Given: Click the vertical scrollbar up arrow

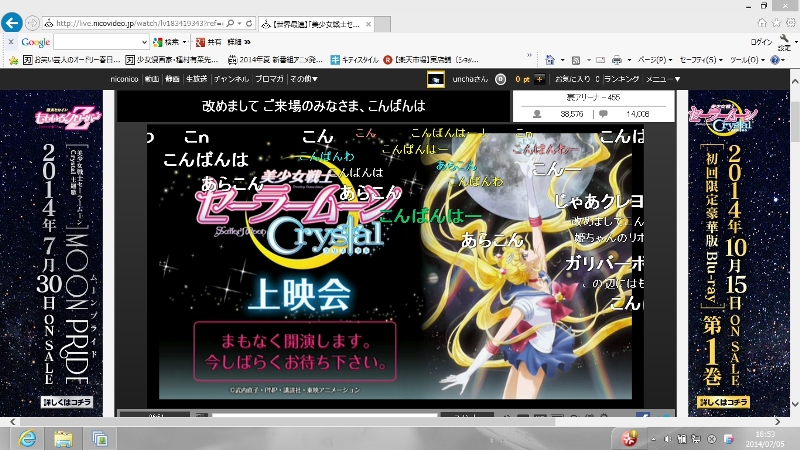Looking at the screenshot, I should click(x=795, y=82).
